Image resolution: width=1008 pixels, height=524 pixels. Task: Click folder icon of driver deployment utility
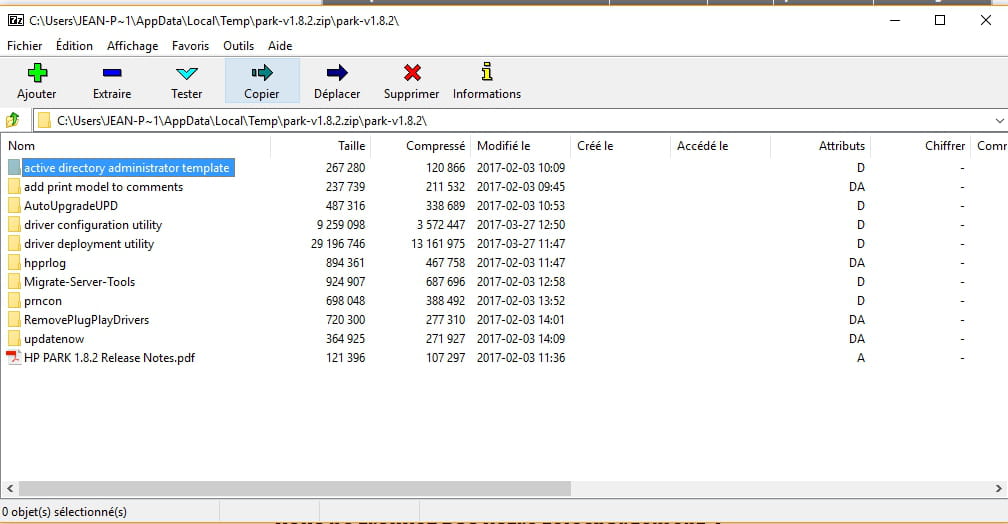click(x=14, y=244)
